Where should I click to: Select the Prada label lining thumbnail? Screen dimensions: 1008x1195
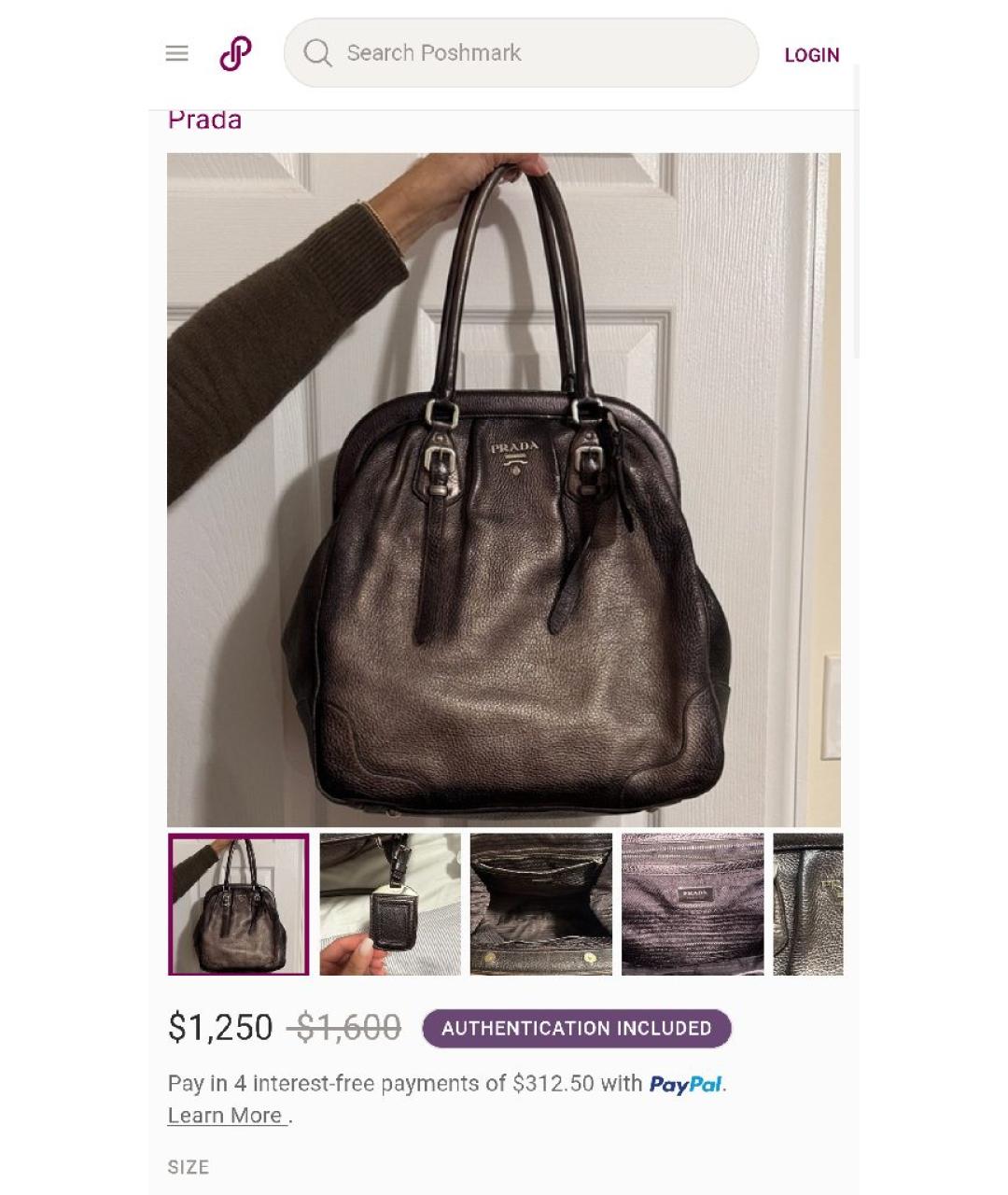click(693, 905)
